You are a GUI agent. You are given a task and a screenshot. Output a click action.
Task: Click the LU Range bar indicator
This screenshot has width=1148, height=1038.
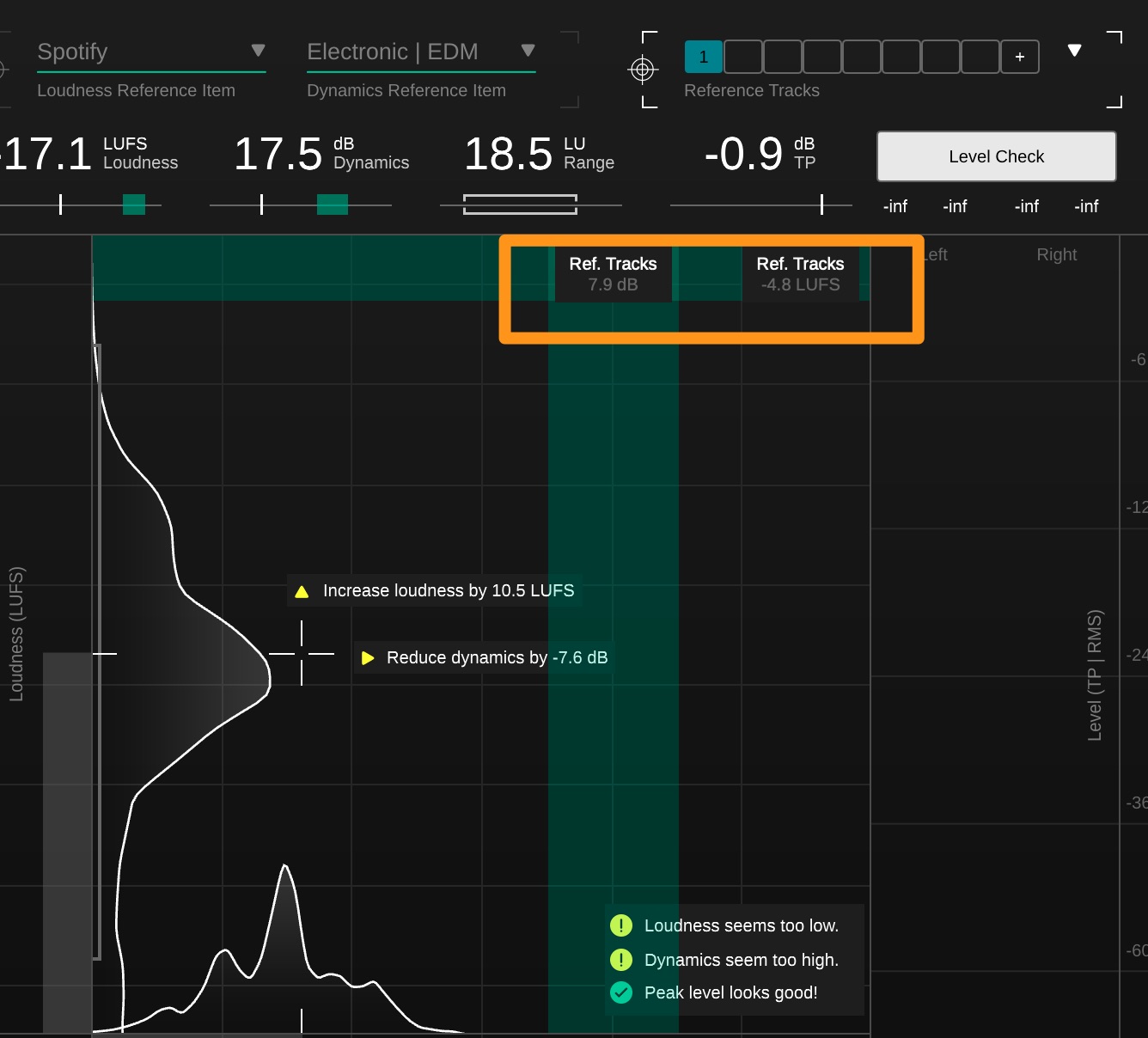coord(520,205)
